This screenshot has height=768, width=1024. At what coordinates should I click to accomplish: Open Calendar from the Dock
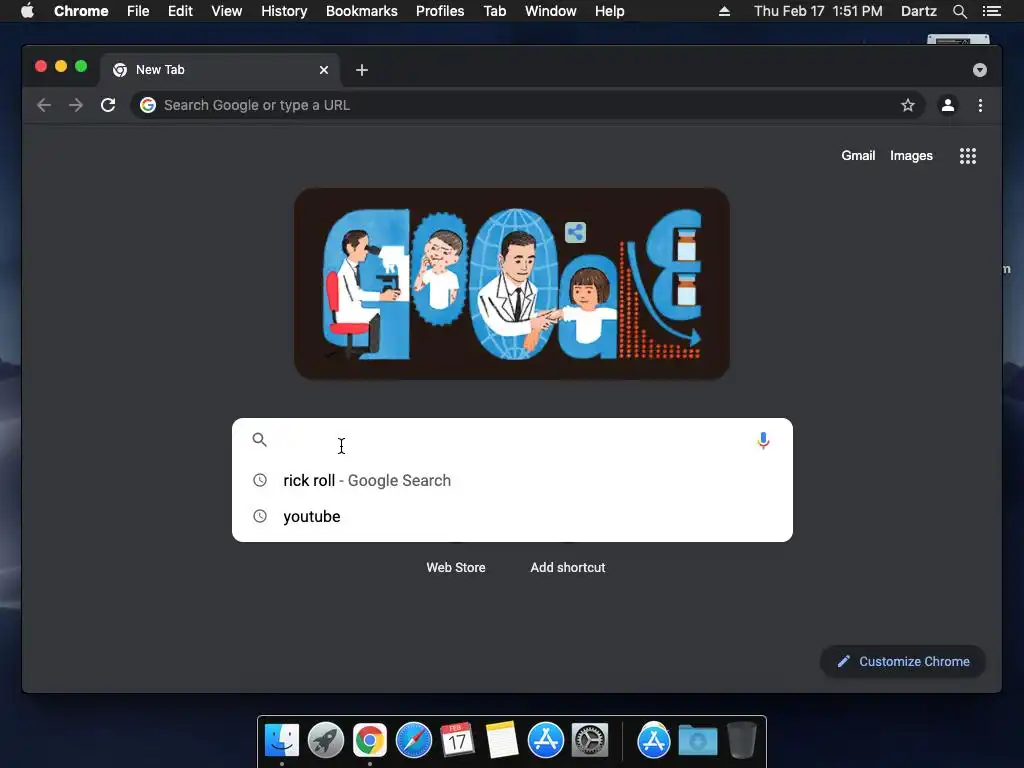[x=457, y=741]
